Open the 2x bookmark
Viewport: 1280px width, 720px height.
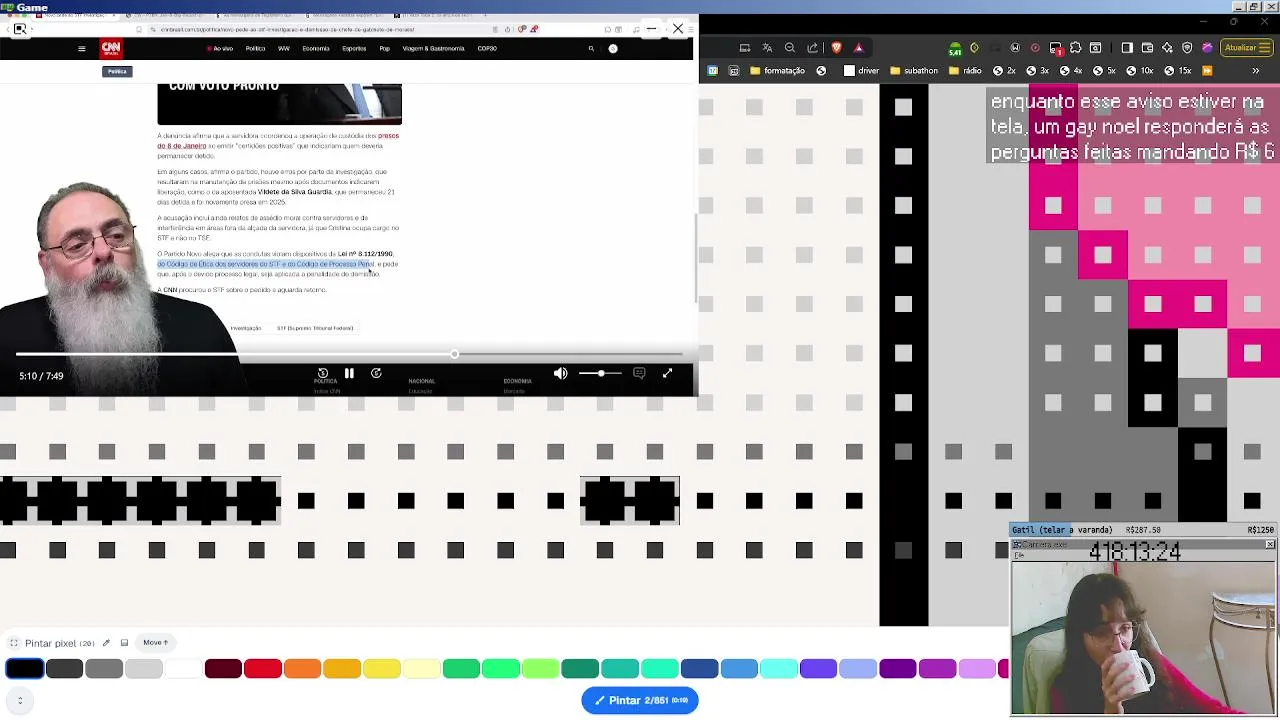1004,71
